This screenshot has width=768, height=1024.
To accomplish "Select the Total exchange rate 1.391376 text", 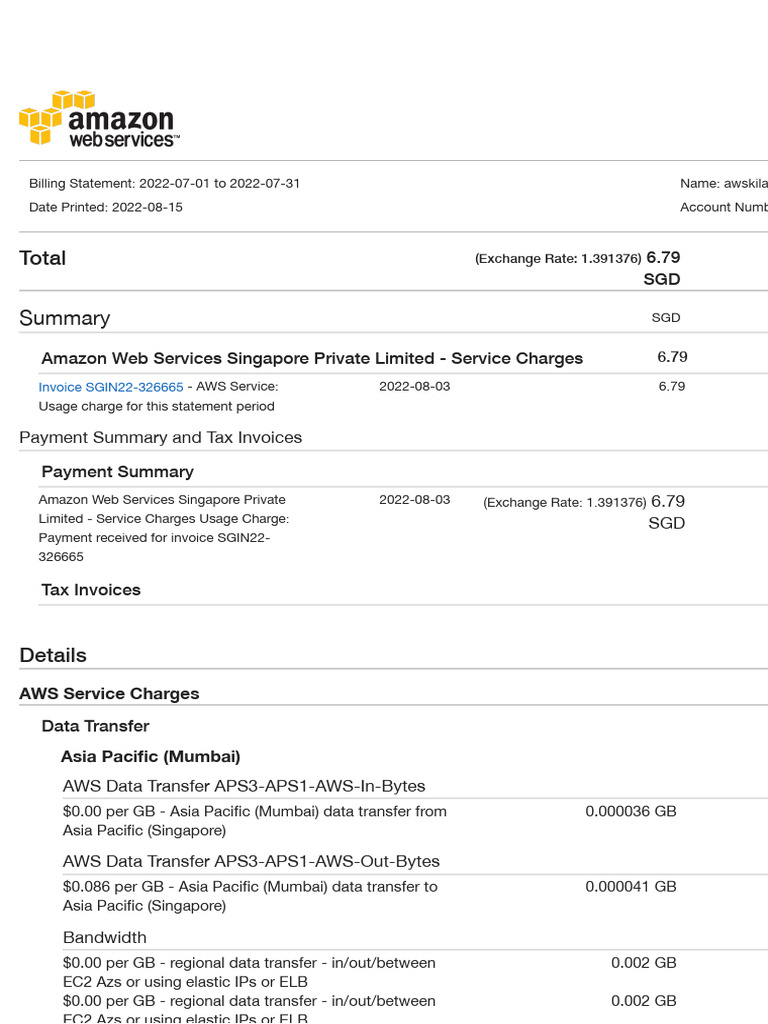I will point(558,259).
